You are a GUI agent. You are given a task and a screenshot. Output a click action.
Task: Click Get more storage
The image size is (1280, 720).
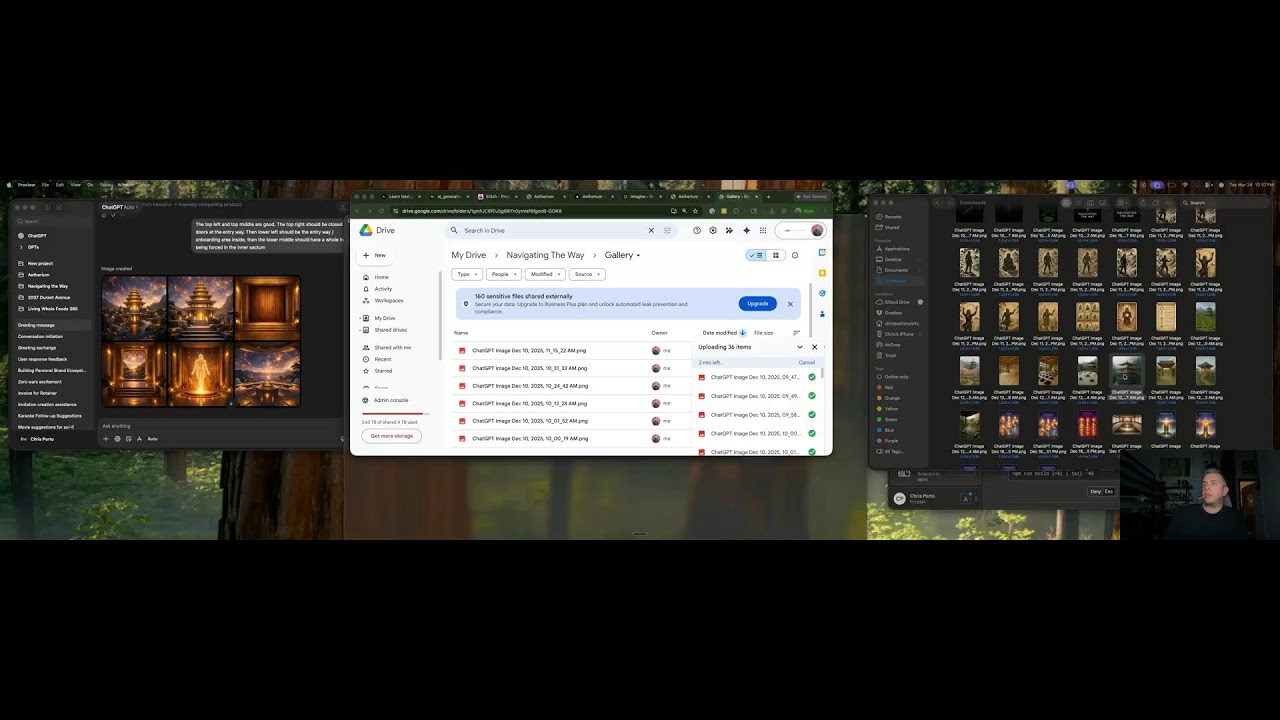392,436
